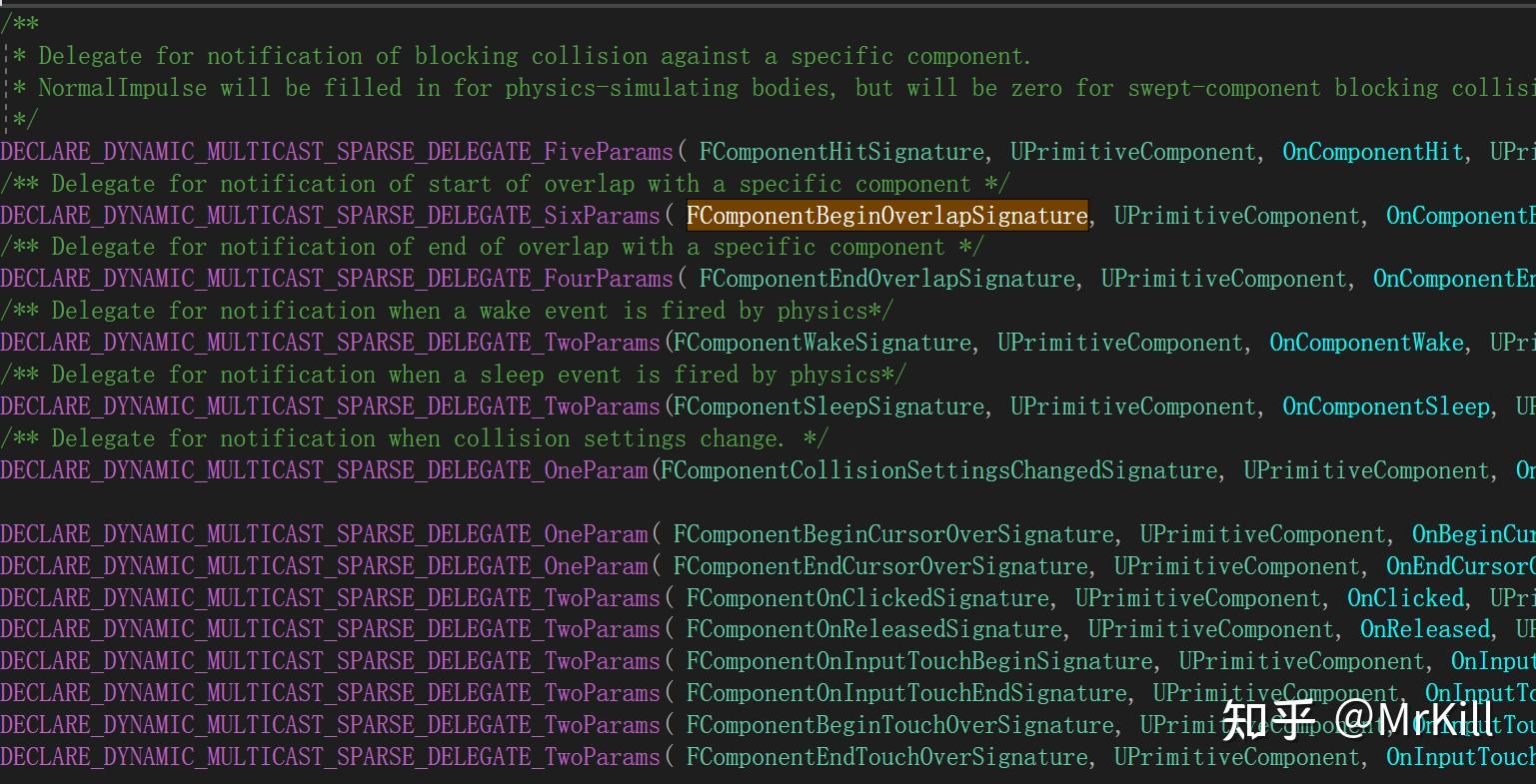The height and width of the screenshot is (784, 1536).
Task: Click the highlighted FComponentBeginOverlapSignature identifier
Action: [886, 216]
